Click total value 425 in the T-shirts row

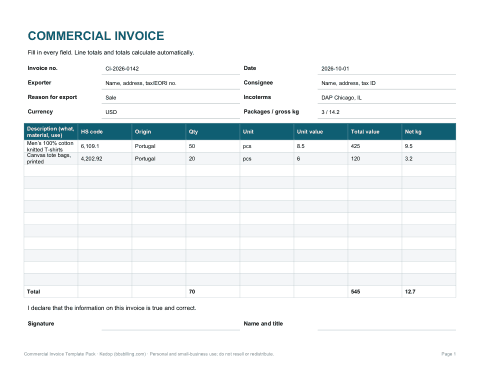[x=375, y=146]
